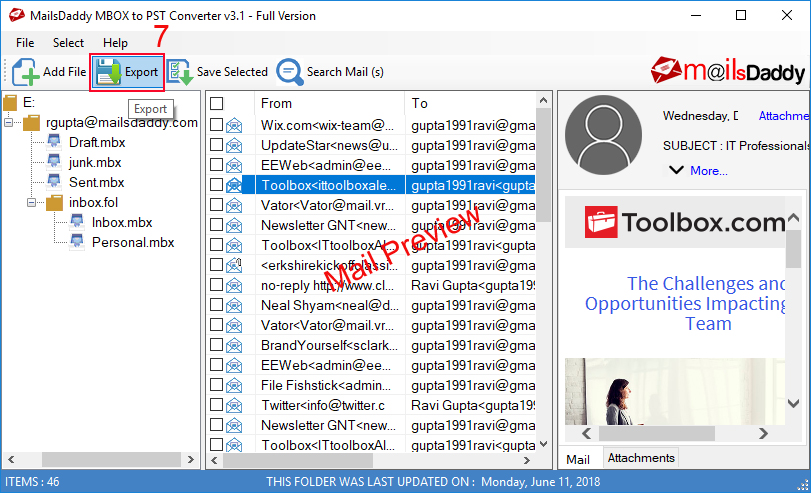
Task: Open the File menu
Action: (x=25, y=43)
